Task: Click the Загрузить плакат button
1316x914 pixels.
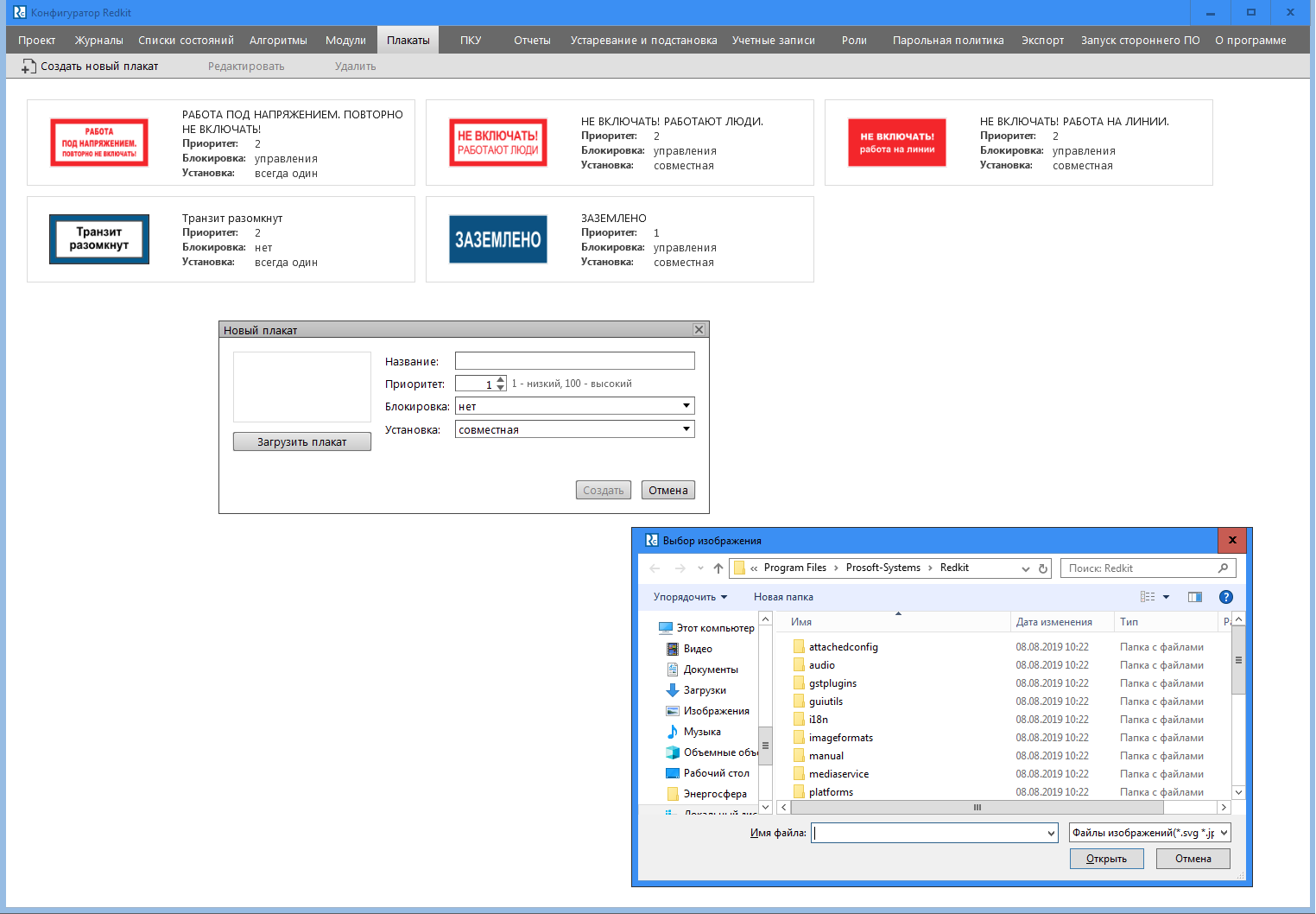Action: (x=301, y=441)
